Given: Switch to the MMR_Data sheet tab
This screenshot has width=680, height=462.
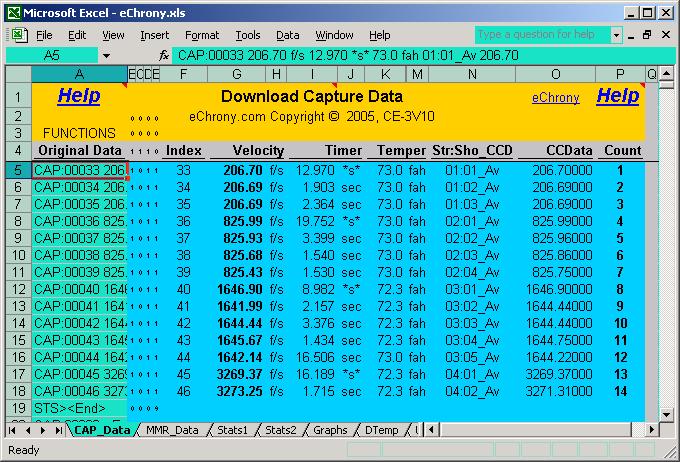Looking at the screenshot, I should (172, 430).
